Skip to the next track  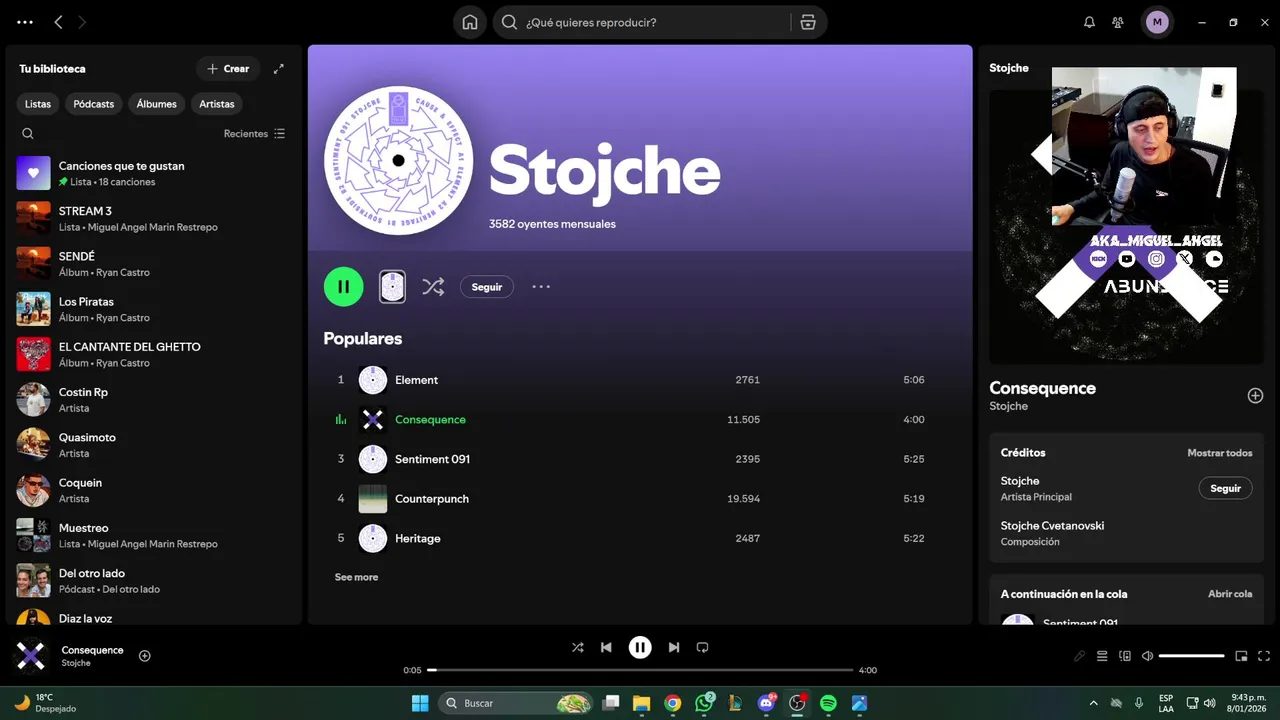(674, 647)
